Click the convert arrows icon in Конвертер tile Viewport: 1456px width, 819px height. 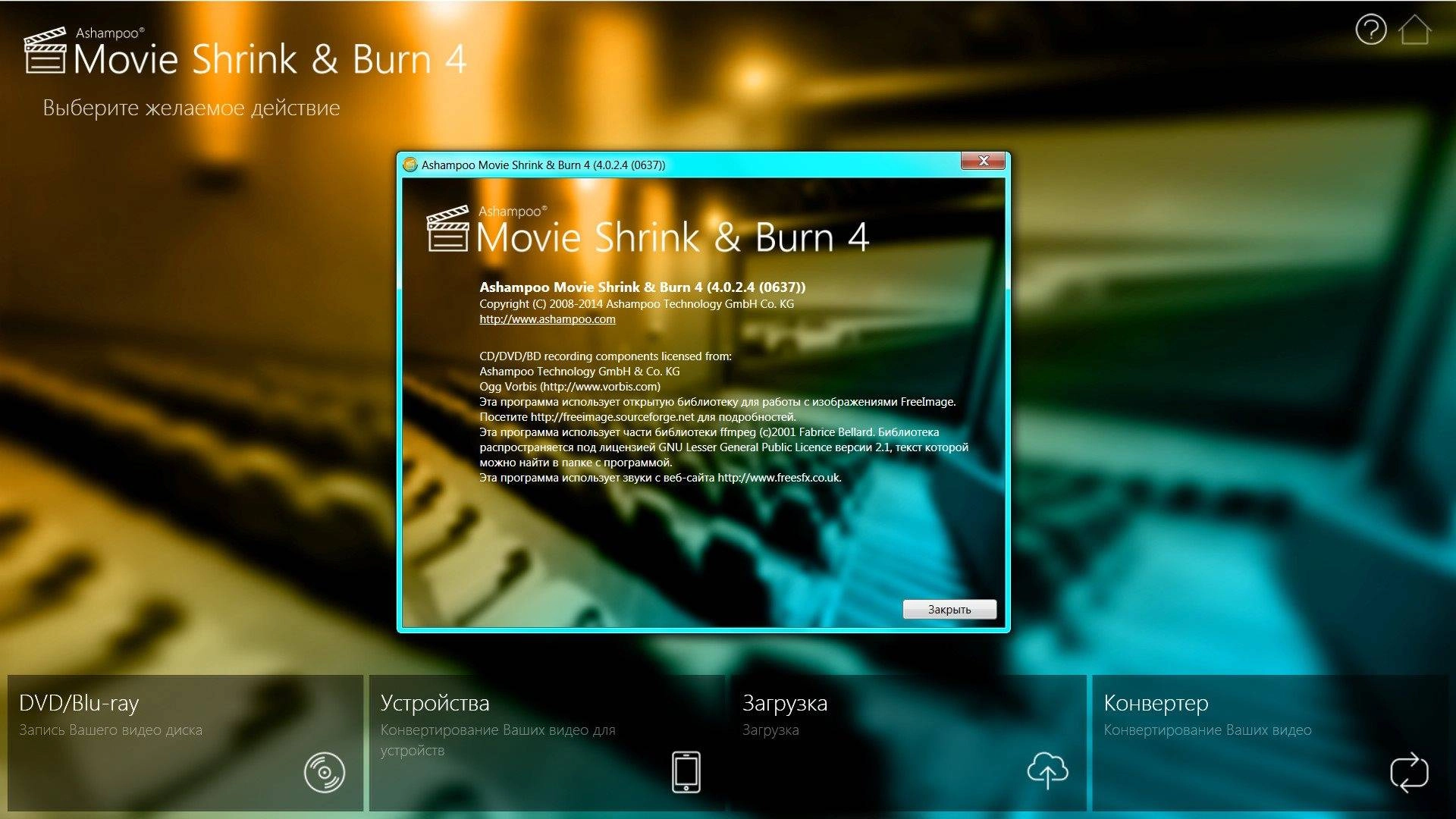1409,772
